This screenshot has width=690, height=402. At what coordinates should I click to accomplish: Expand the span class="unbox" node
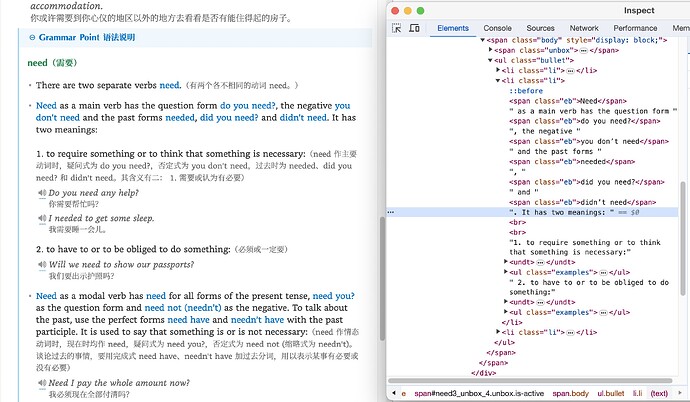(x=490, y=50)
